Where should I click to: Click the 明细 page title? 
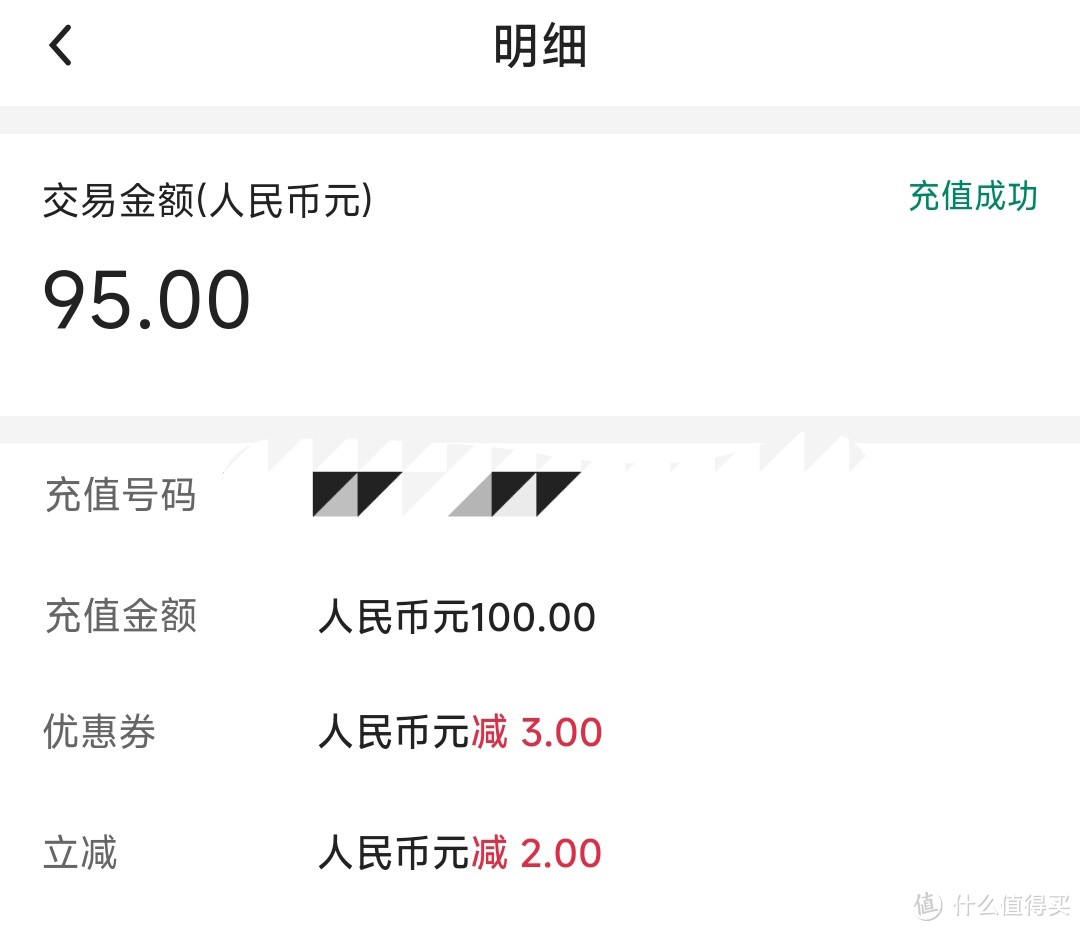tap(540, 46)
